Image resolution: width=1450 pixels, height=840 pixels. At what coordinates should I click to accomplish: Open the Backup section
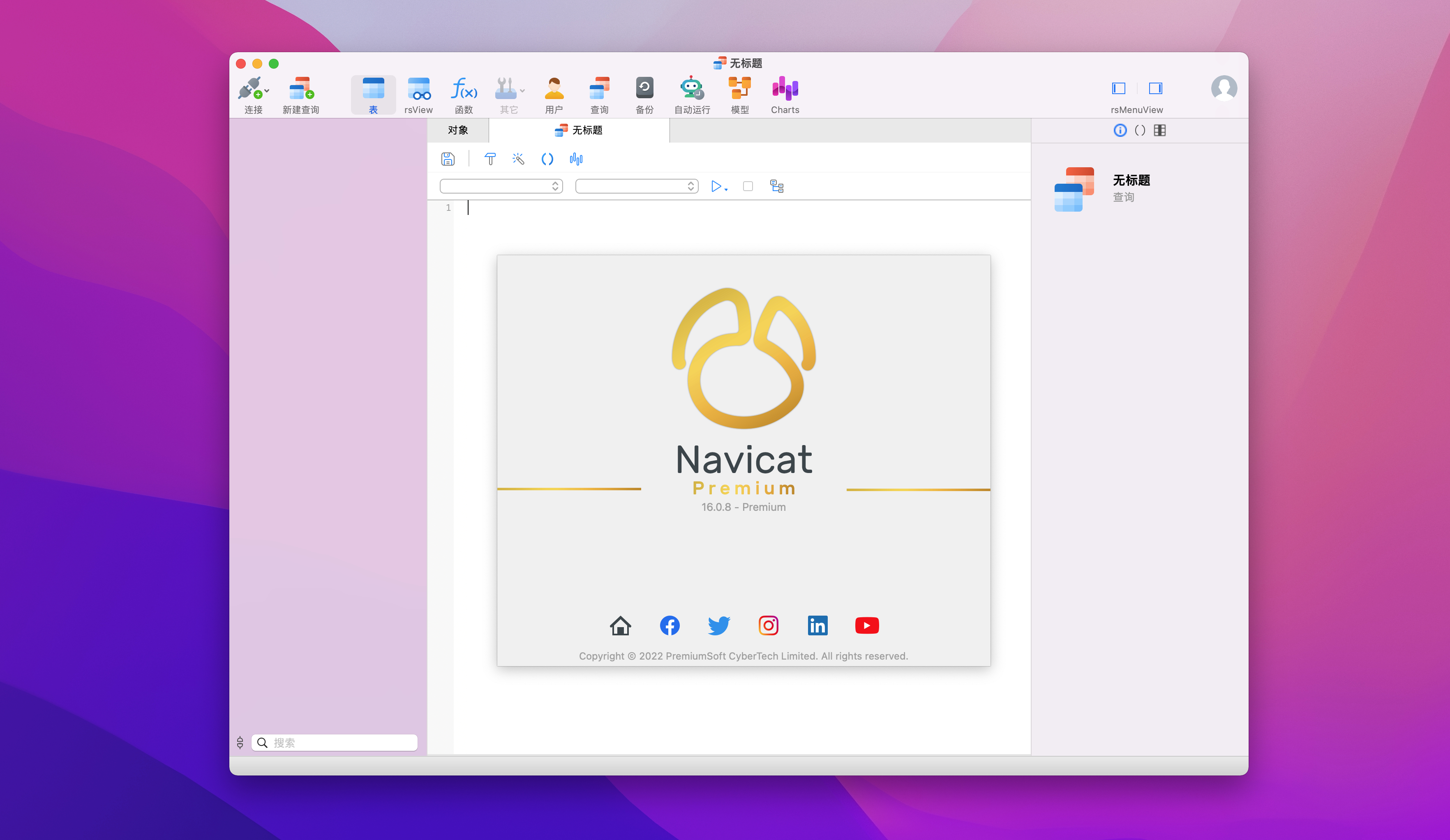pos(644,89)
